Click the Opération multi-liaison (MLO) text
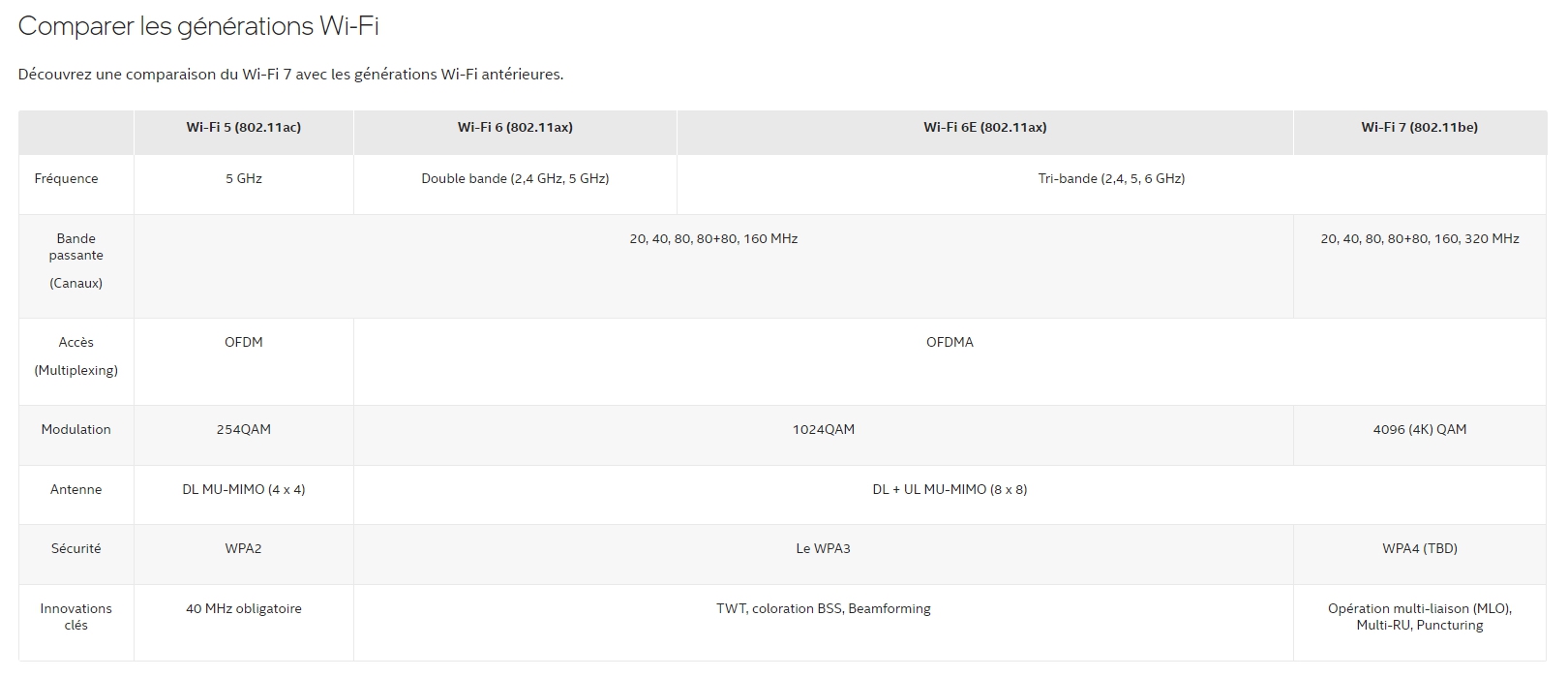 [x=1419, y=608]
